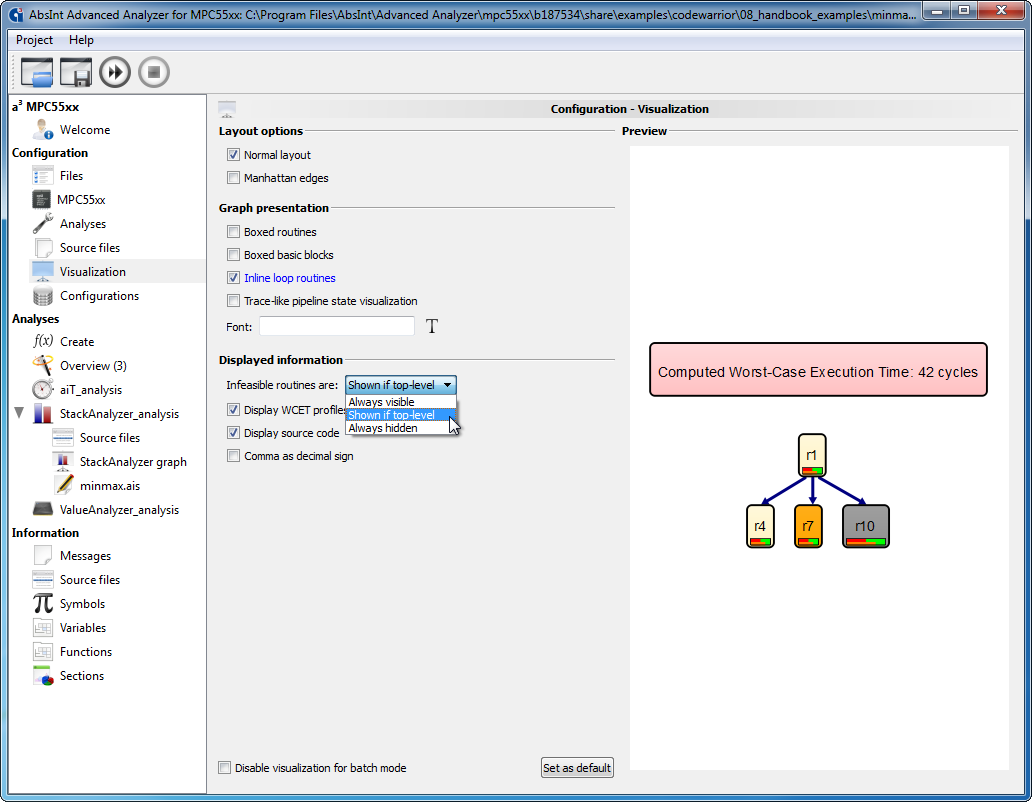This screenshot has height=802, width=1032.
Task: Toggle the Display source code checkbox
Action: [x=233, y=433]
